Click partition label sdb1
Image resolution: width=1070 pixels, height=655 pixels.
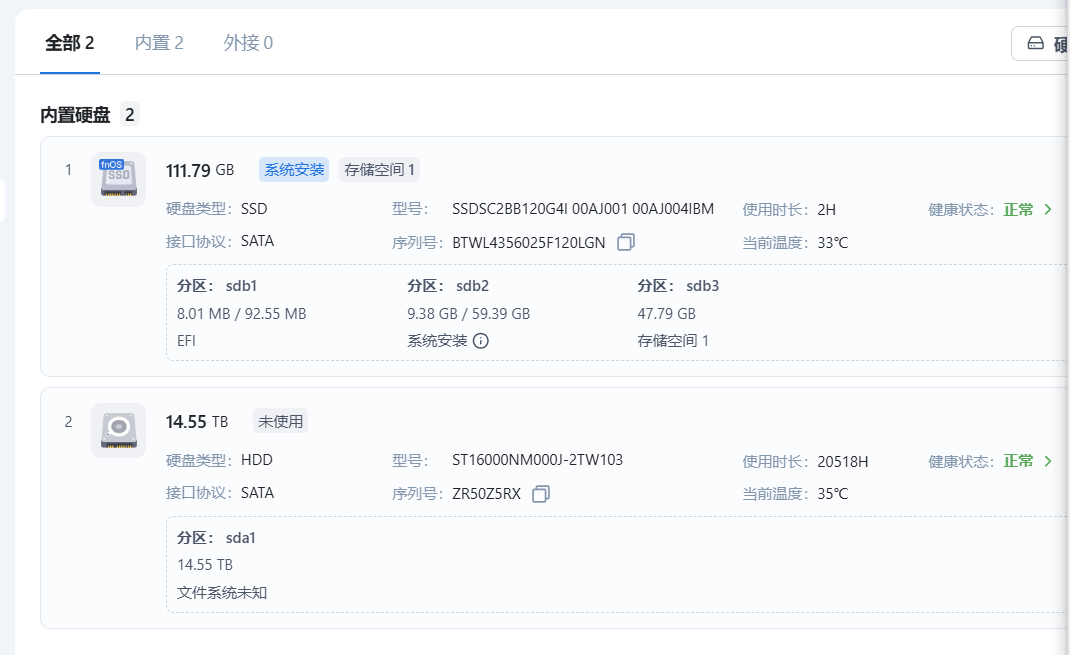(242, 286)
